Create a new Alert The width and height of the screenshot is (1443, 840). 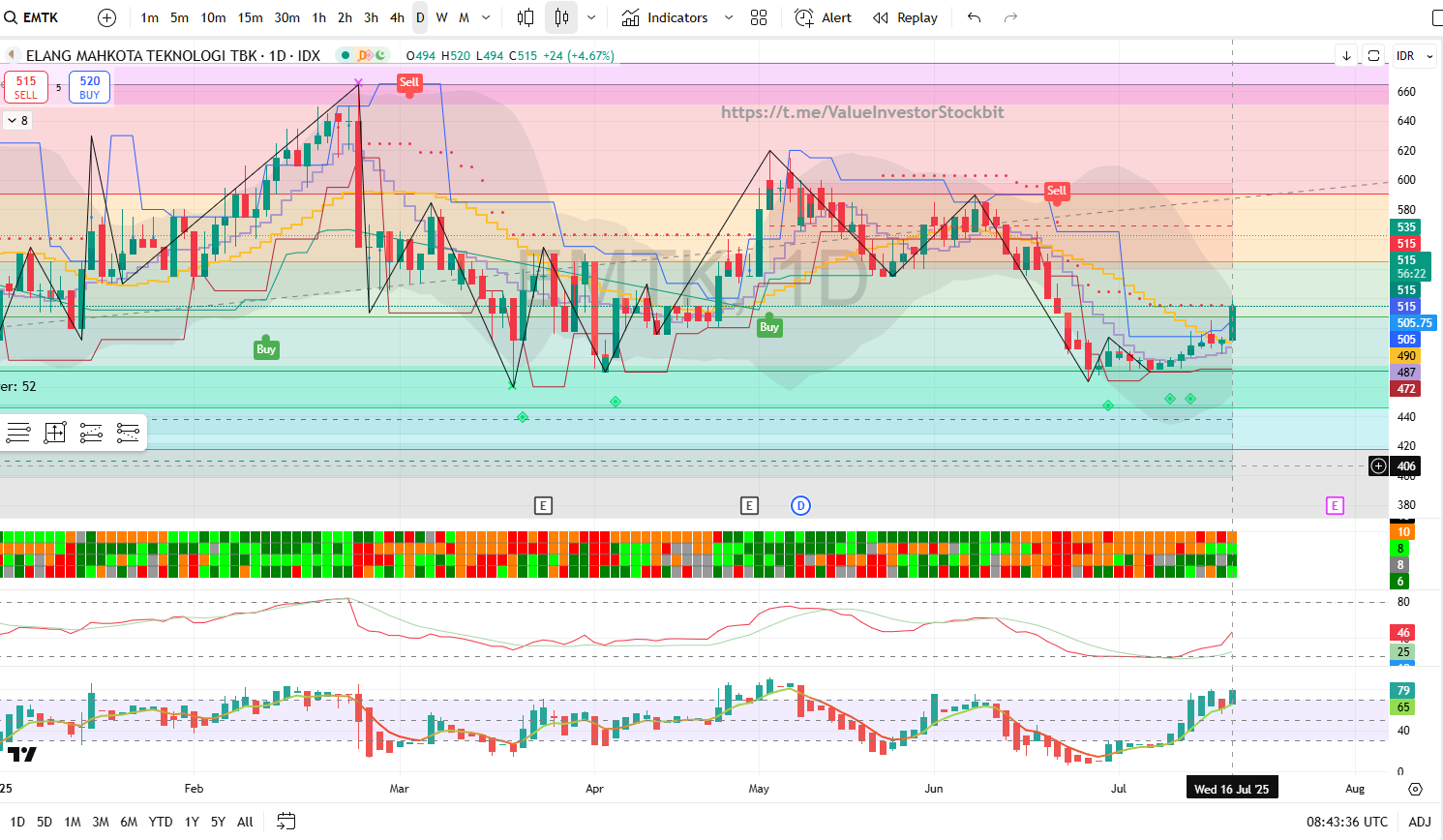click(824, 17)
